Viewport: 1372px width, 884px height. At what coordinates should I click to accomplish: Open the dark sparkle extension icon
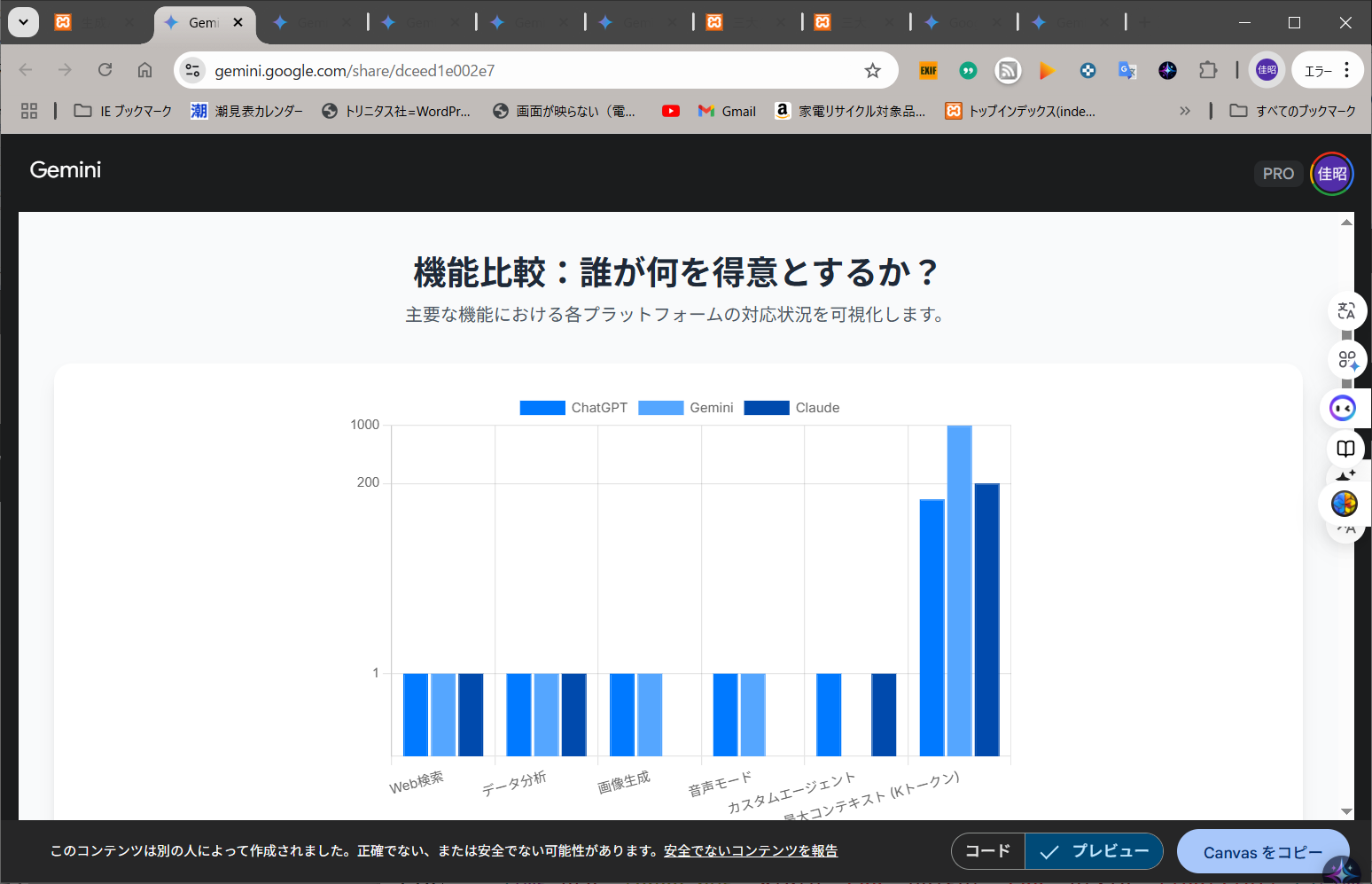(x=1167, y=71)
